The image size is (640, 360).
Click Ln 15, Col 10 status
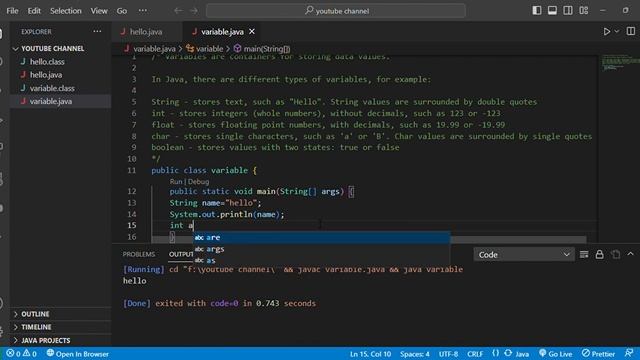click(x=370, y=354)
